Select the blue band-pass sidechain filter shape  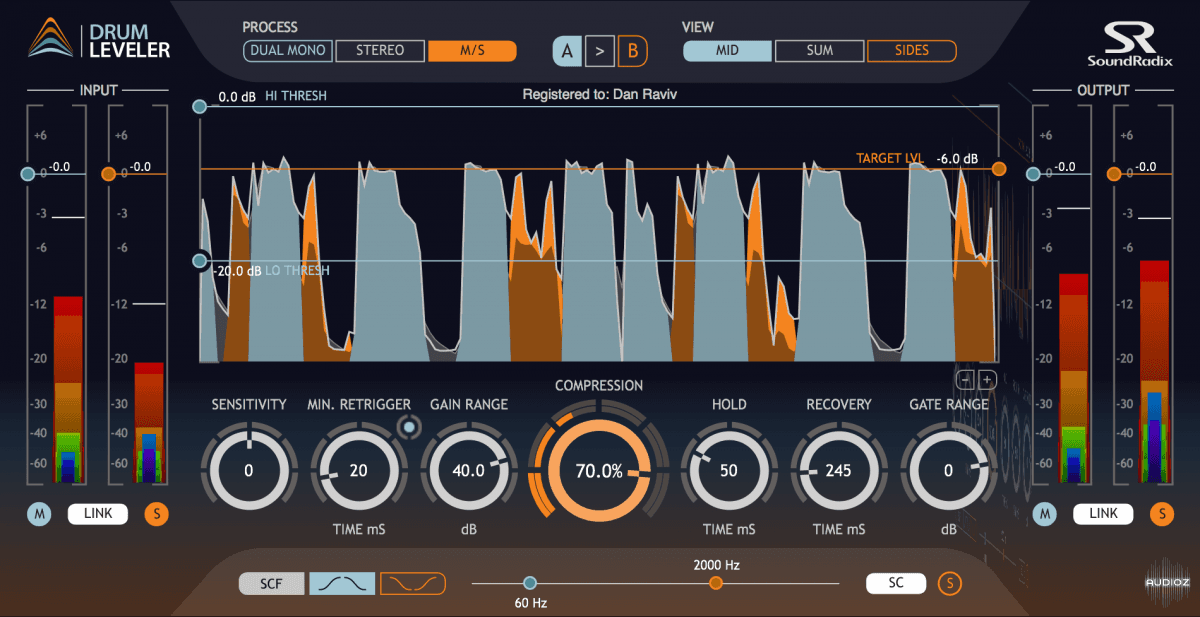point(342,583)
